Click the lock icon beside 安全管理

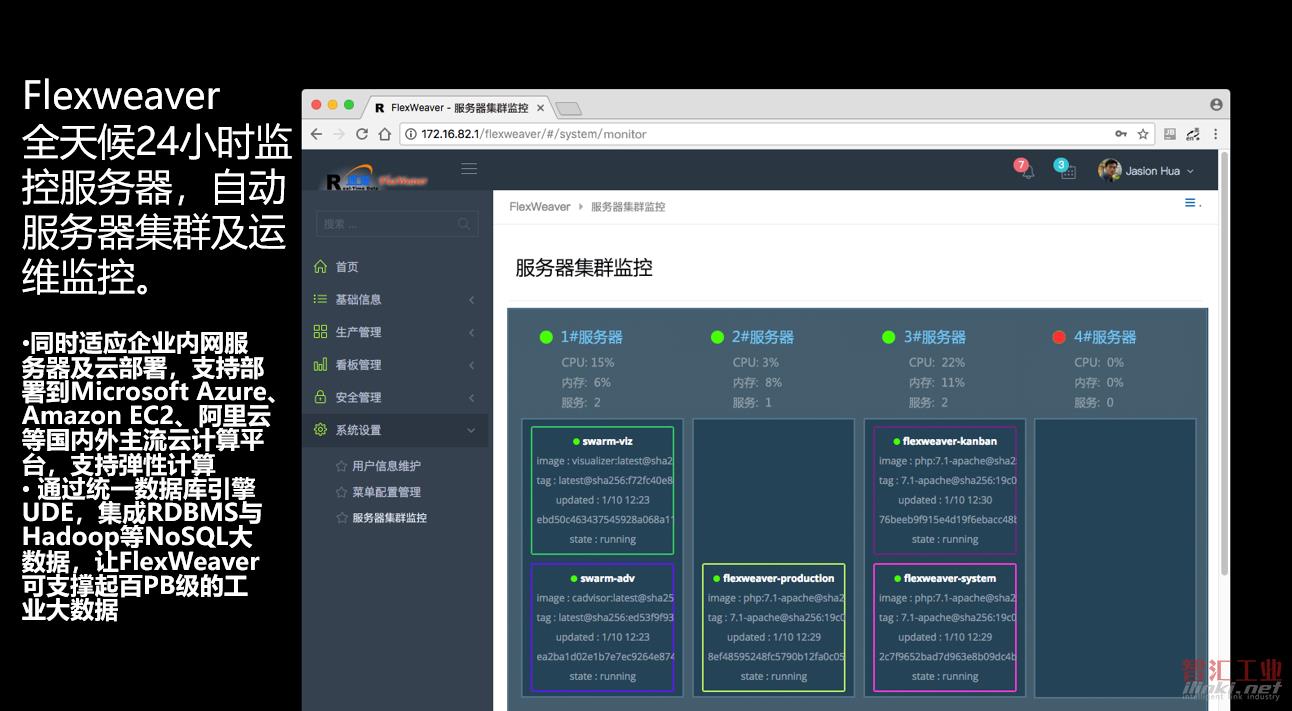pos(320,397)
